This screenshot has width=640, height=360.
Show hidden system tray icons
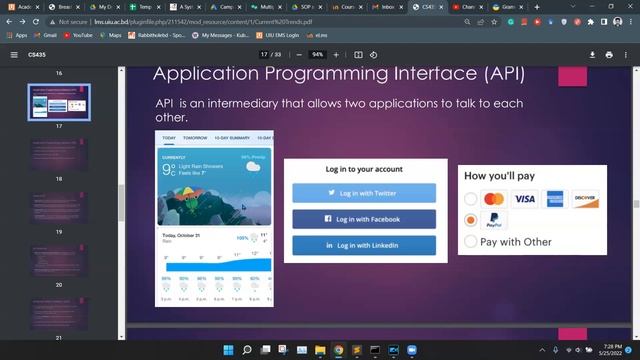point(542,350)
